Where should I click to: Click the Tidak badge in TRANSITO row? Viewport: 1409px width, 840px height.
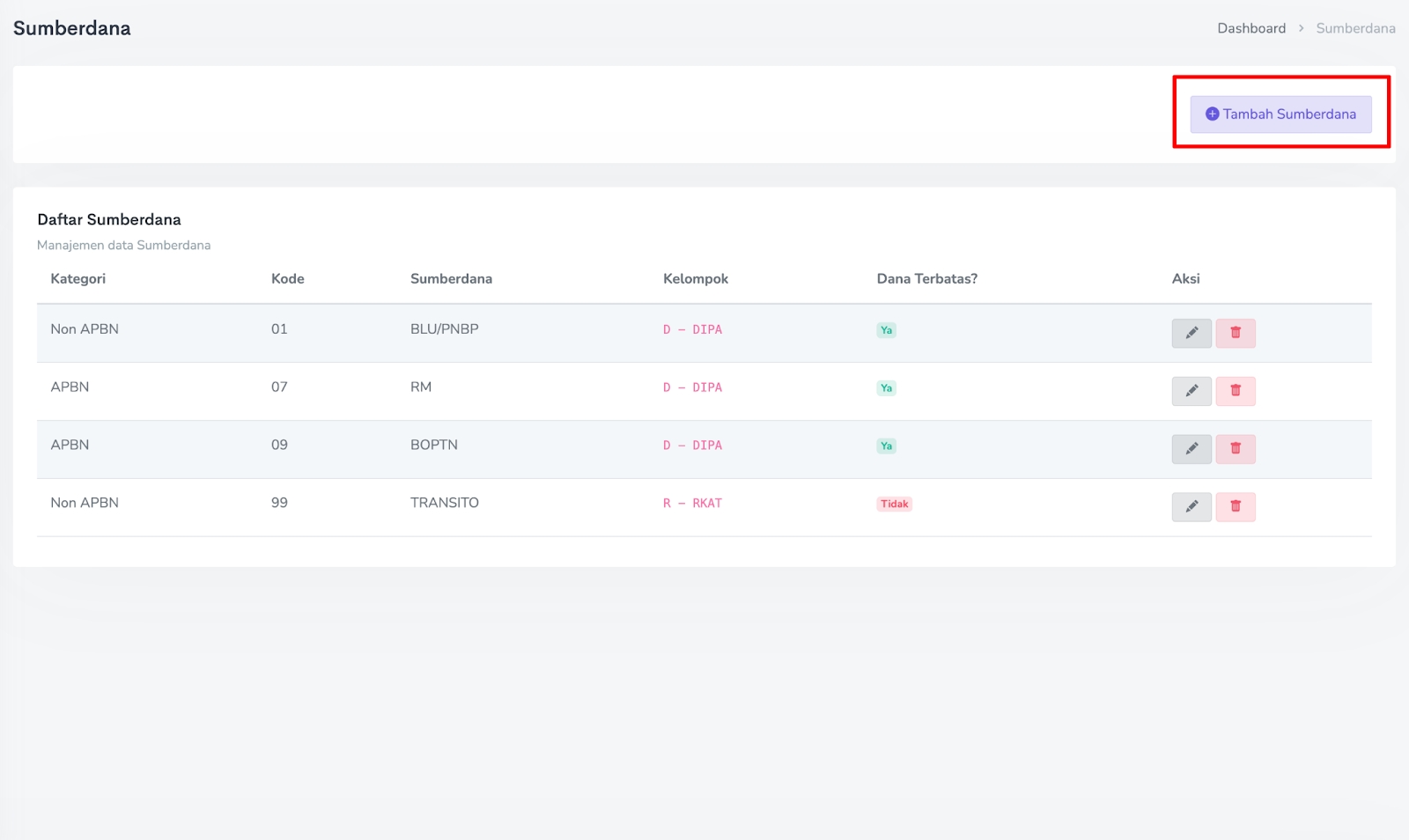[894, 504]
